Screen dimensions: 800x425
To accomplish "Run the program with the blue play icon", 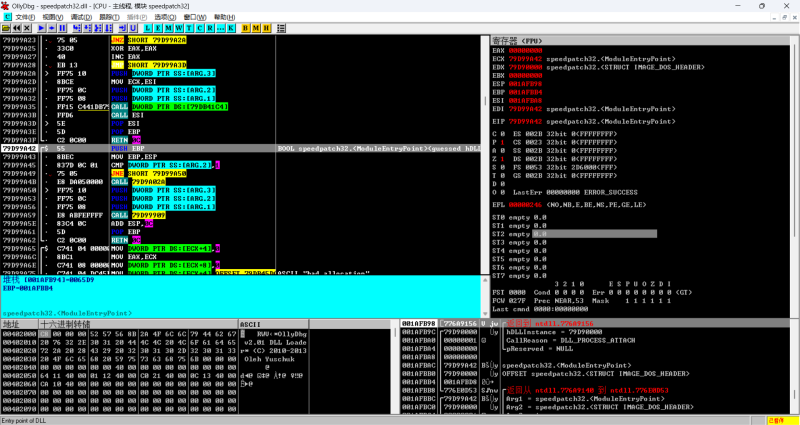I will 41,28.
